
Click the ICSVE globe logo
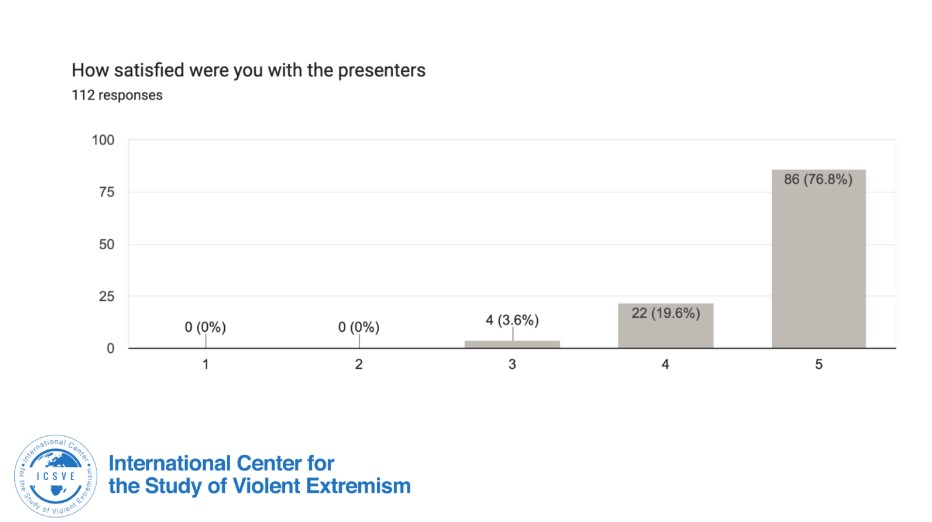[x=58, y=475]
